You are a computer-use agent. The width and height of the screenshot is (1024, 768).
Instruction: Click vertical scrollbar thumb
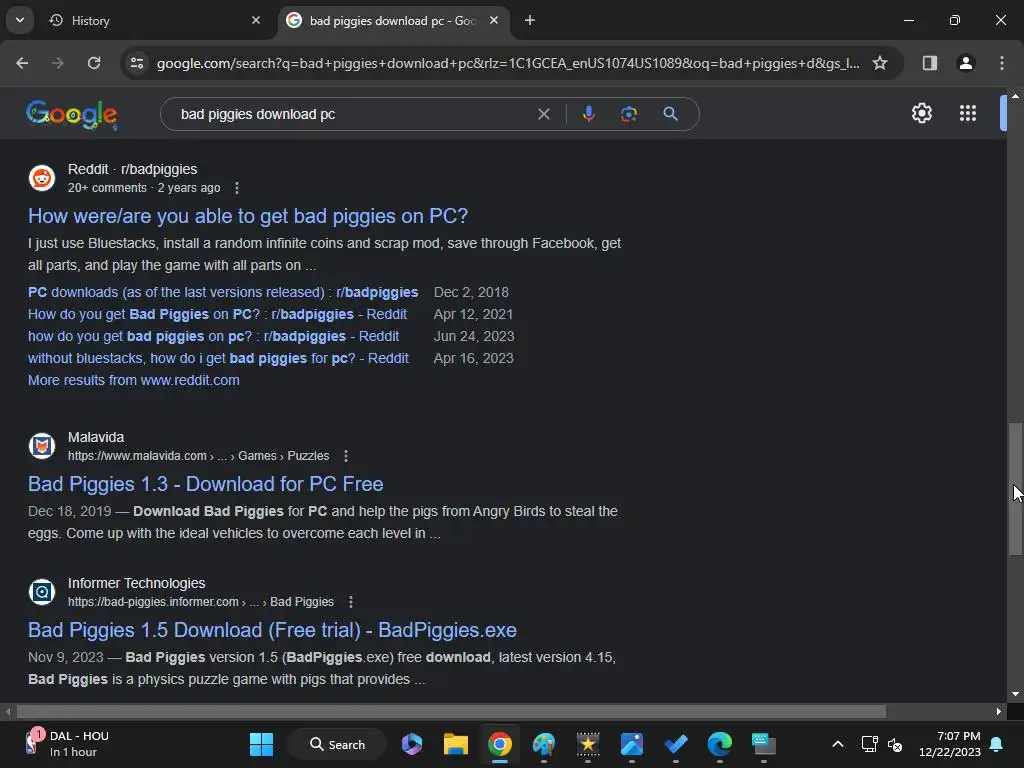(1015, 488)
